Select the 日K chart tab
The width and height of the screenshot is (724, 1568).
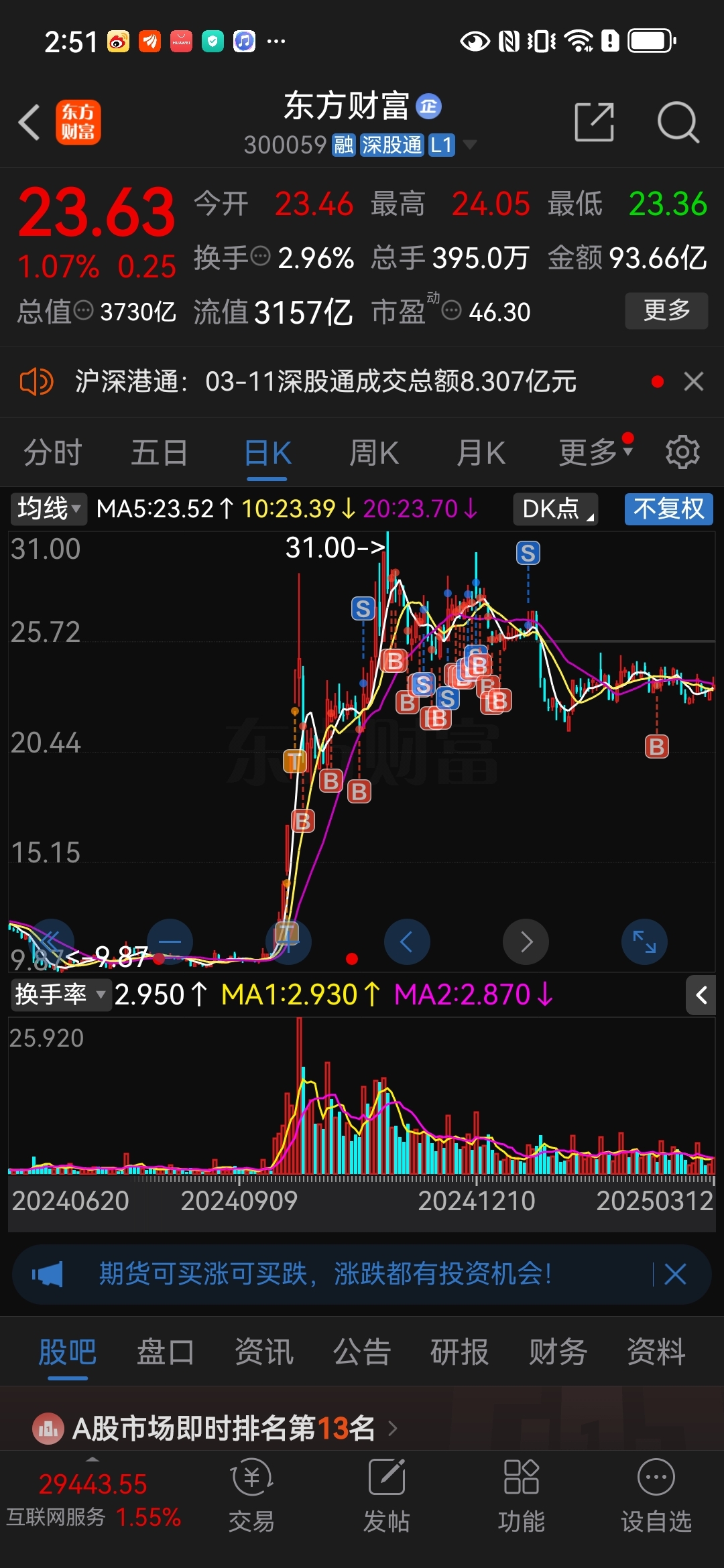(x=267, y=453)
